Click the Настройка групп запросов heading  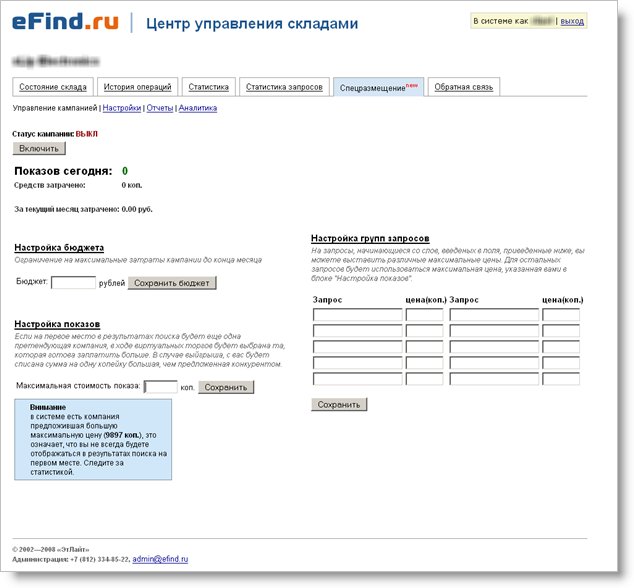pyautogui.click(x=370, y=238)
